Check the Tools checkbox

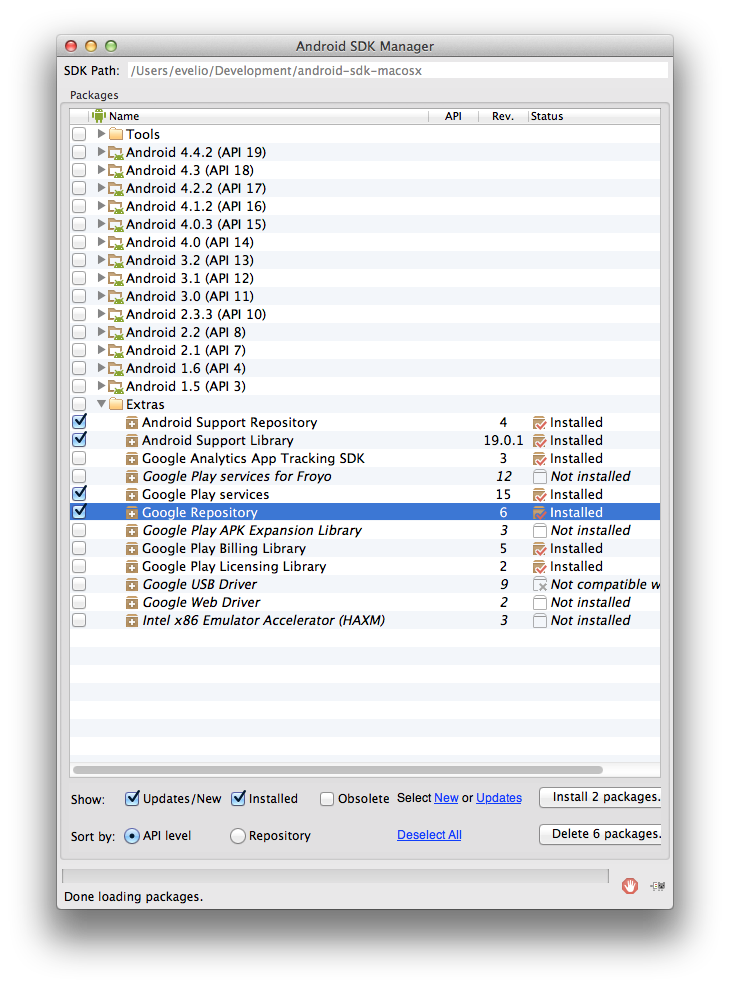[x=79, y=134]
